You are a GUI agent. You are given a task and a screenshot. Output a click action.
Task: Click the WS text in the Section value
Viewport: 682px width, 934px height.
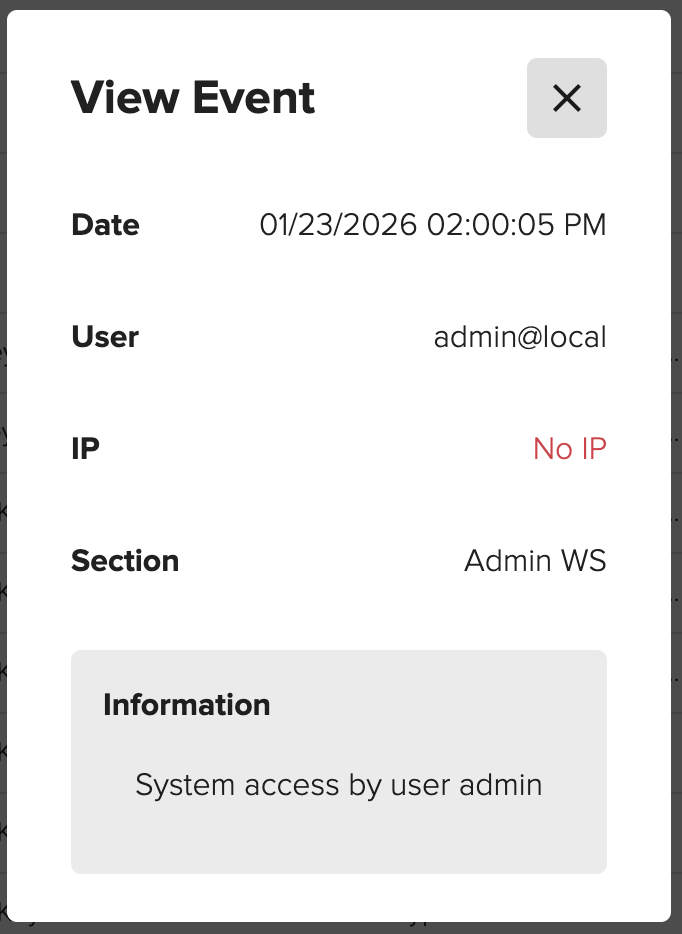pos(584,561)
